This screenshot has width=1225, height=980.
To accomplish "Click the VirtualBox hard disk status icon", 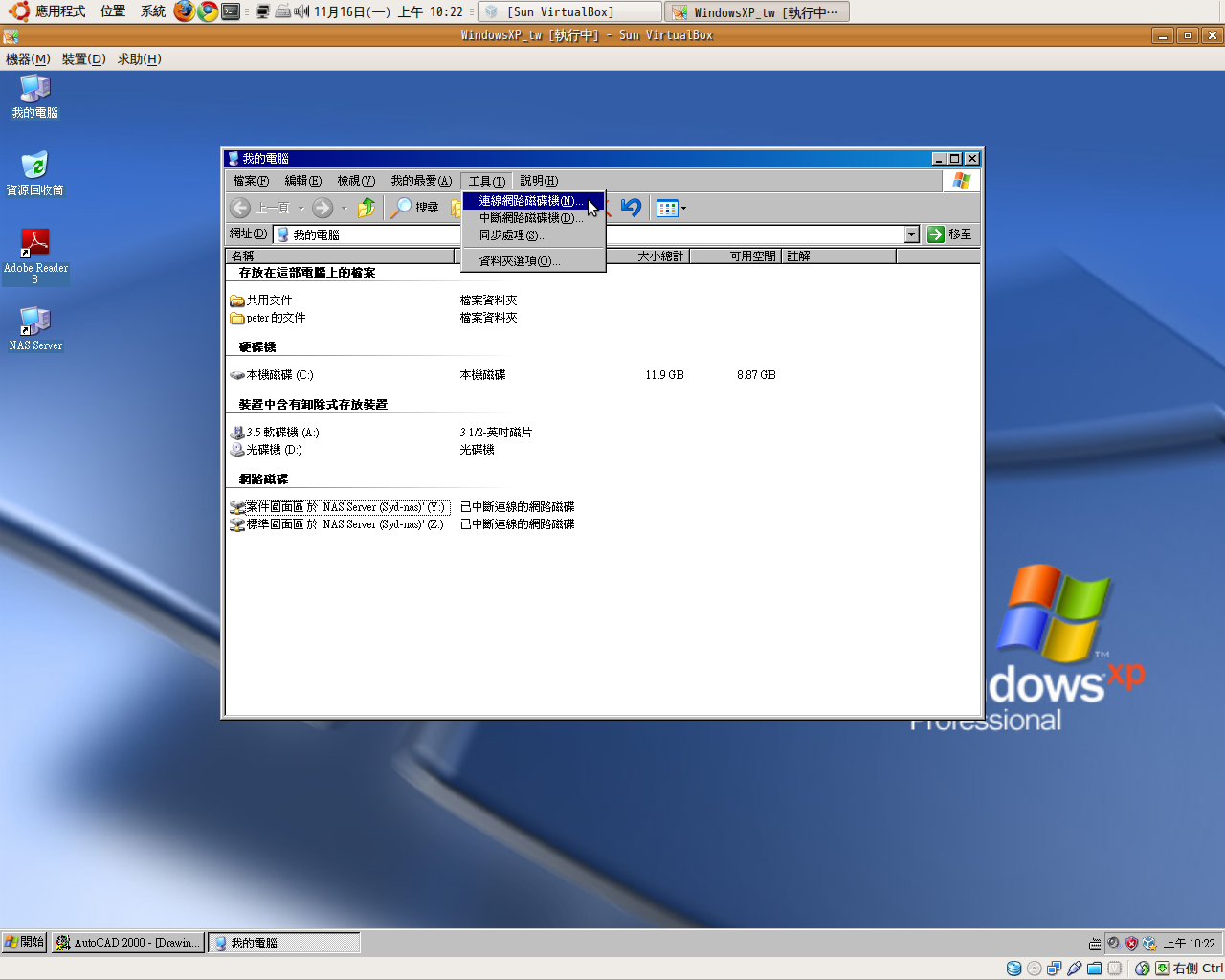I will point(1013,969).
